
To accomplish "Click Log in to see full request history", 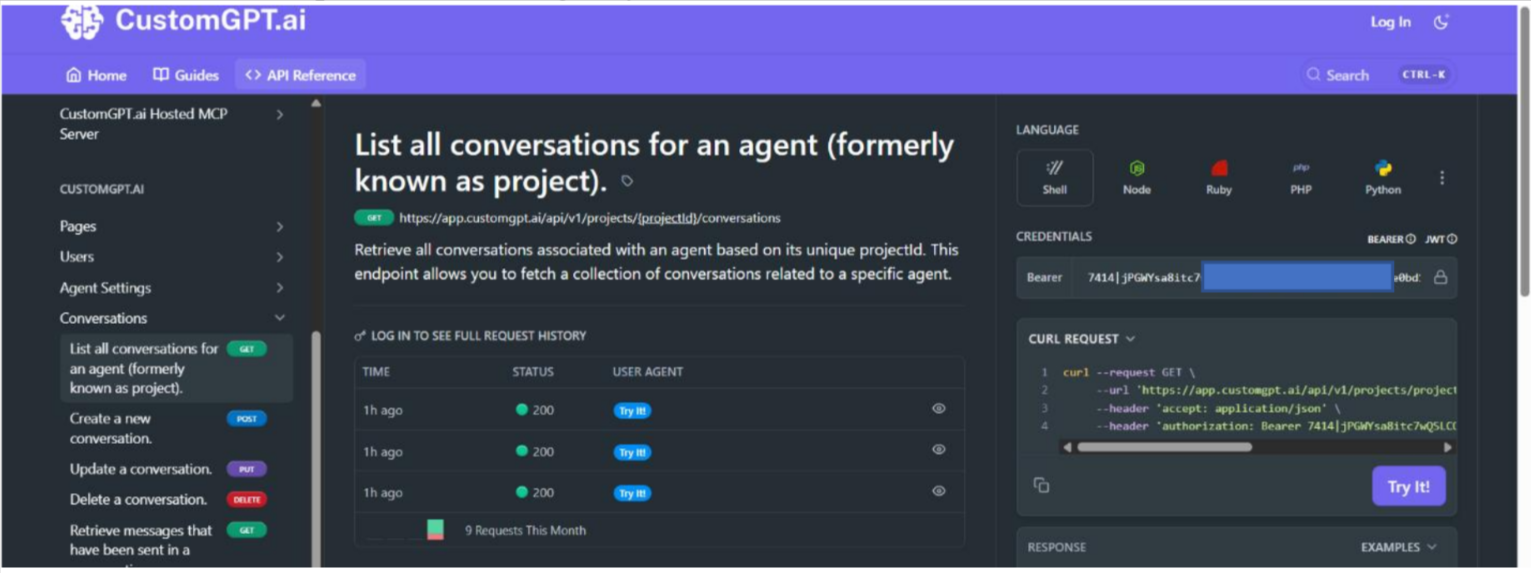I will tap(470, 336).
